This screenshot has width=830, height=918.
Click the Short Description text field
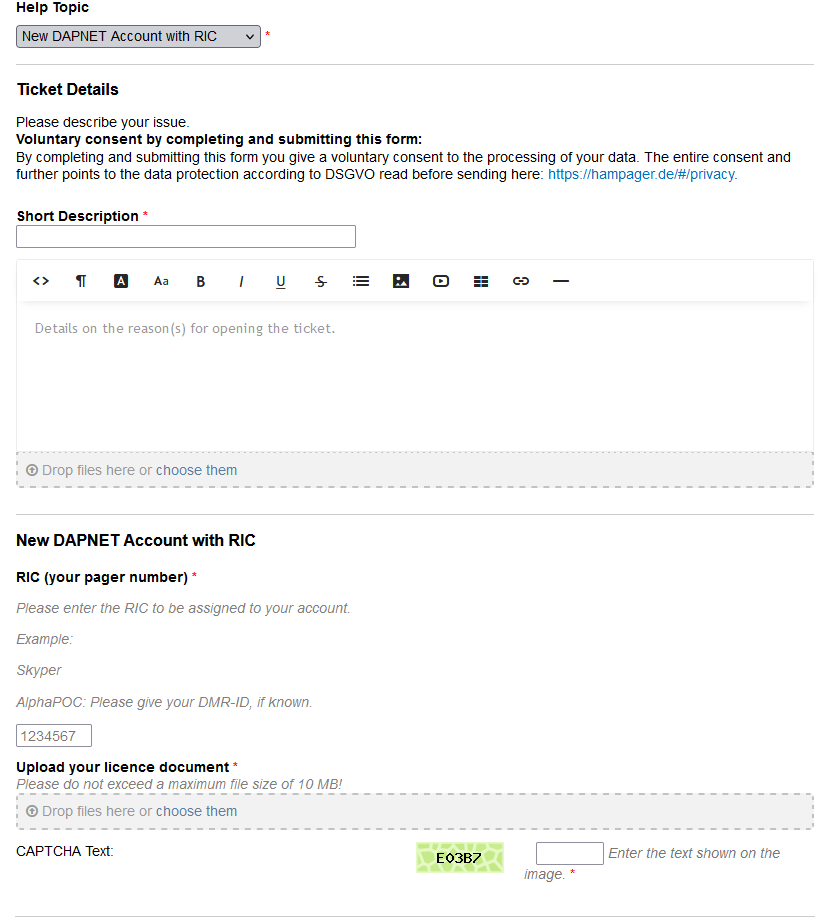coord(186,236)
